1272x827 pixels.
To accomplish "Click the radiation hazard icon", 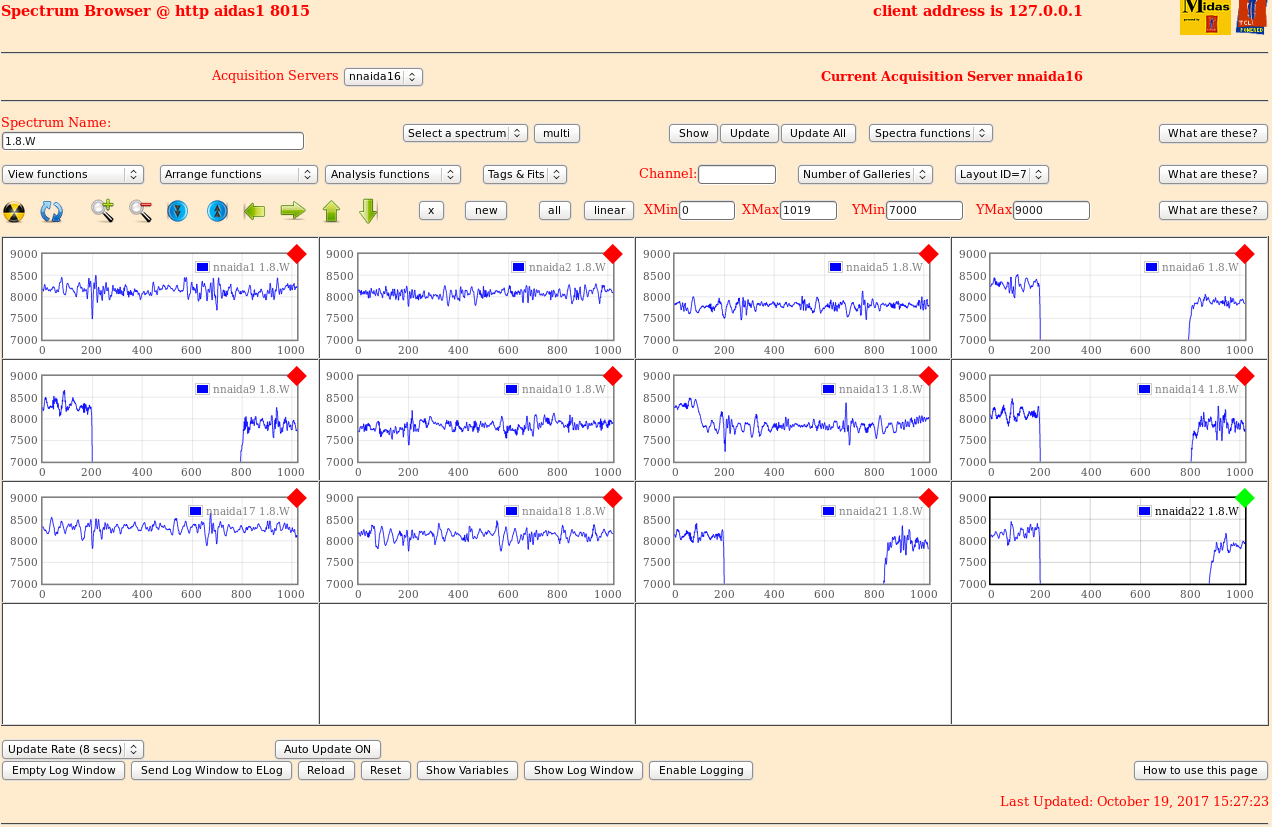I will (x=14, y=211).
